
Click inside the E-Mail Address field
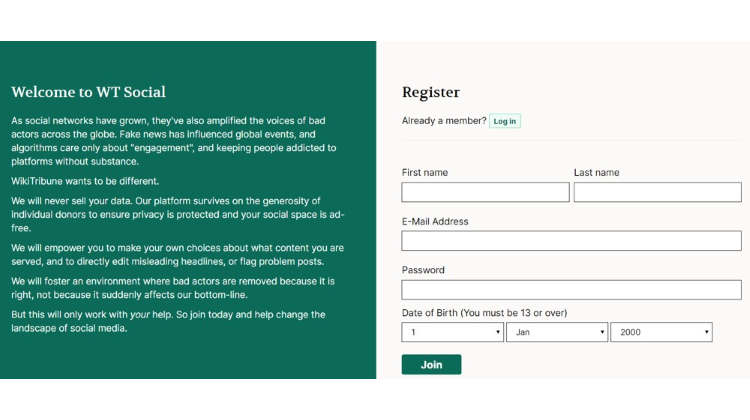[x=572, y=241]
